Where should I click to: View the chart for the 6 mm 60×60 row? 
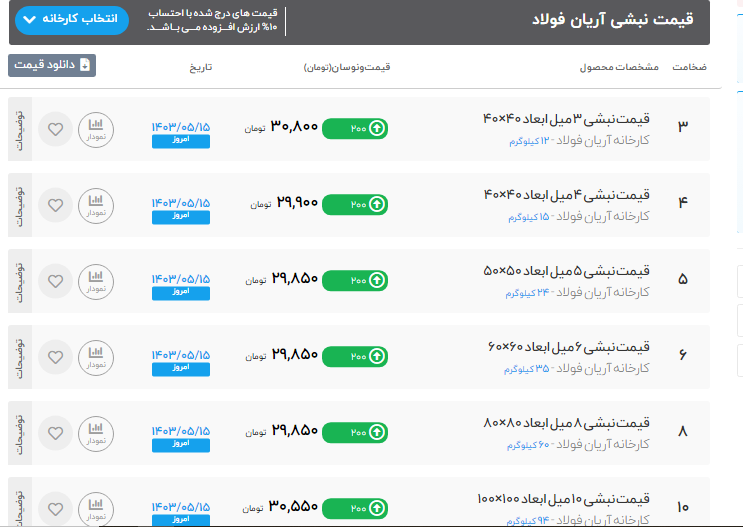tap(96, 356)
